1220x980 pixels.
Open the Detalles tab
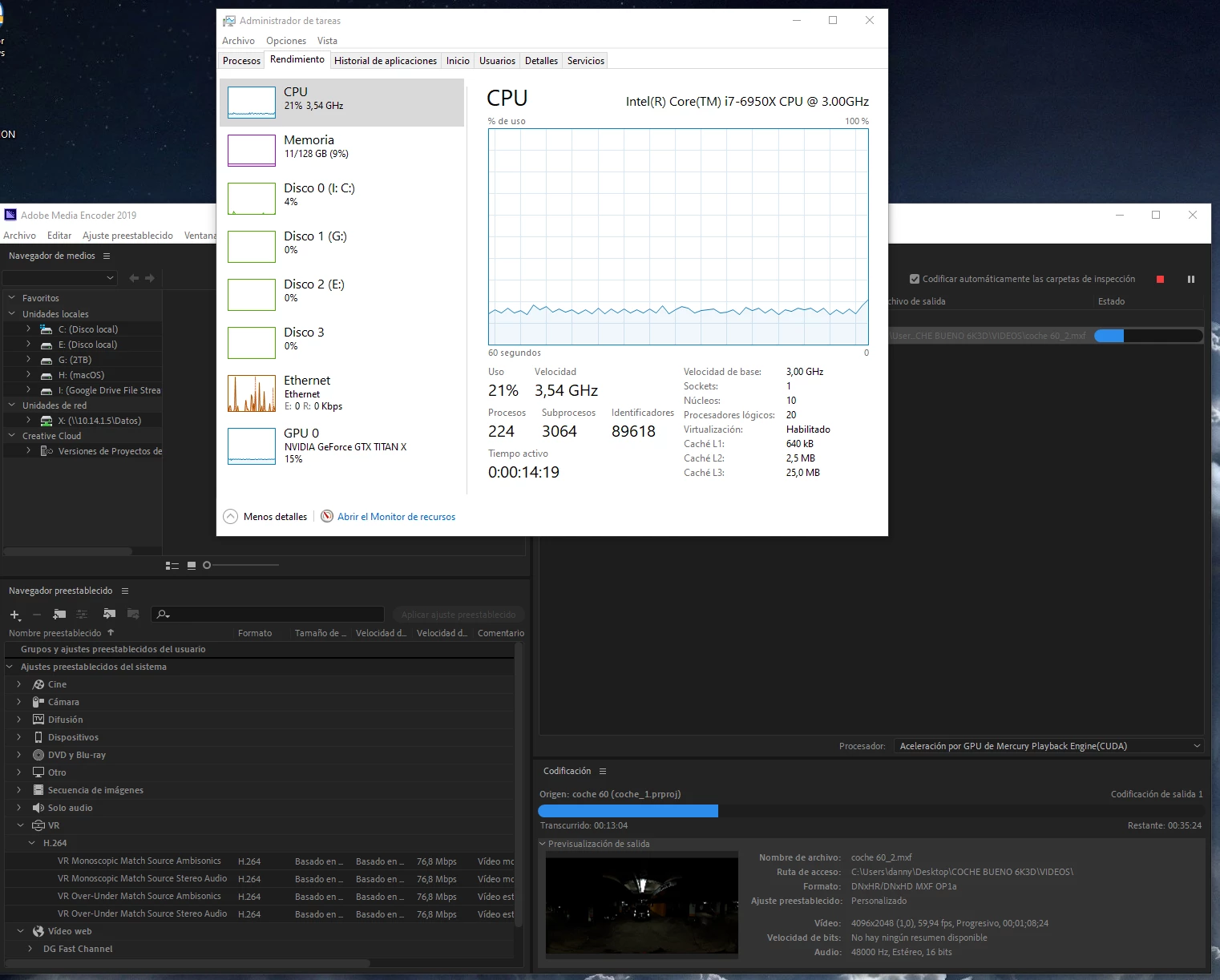pyautogui.click(x=541, y=61)
